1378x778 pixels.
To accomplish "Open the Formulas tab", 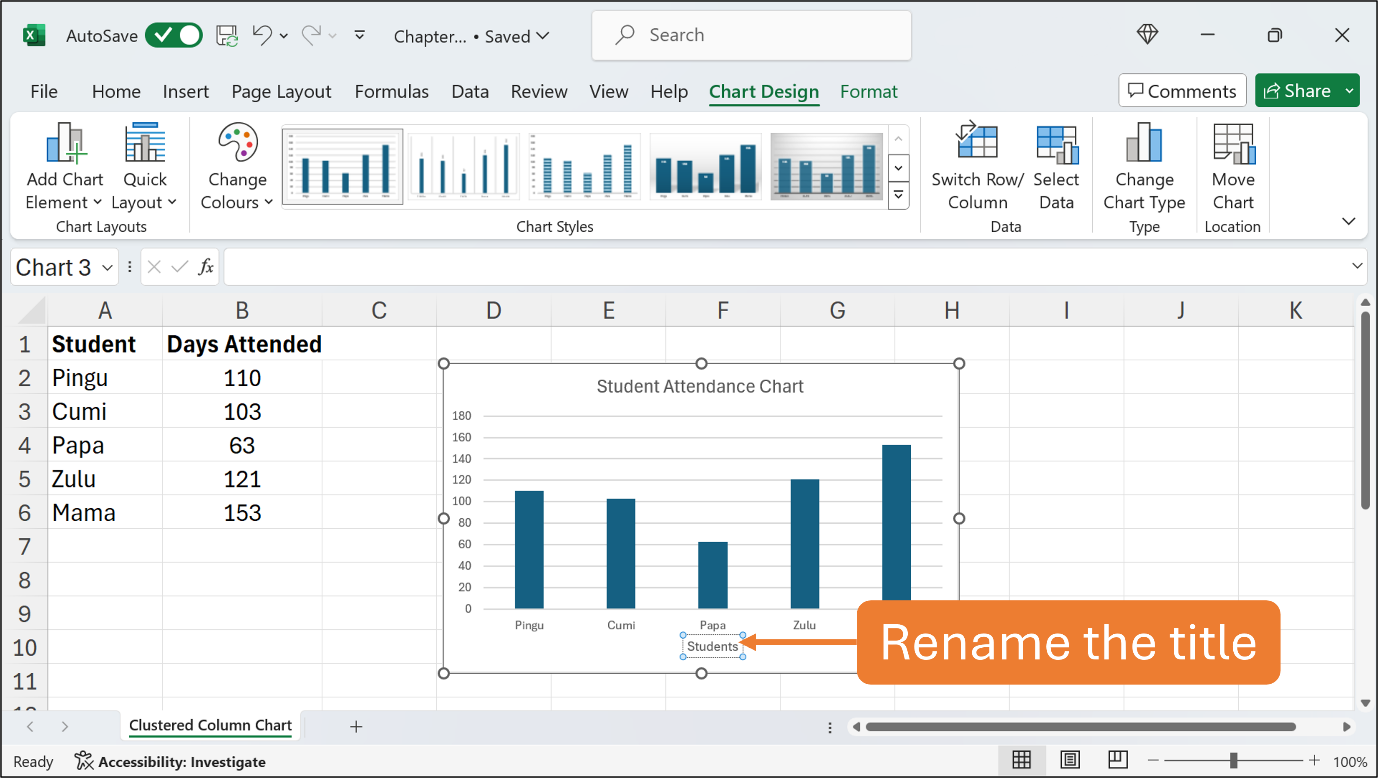I will click(392, 92).
